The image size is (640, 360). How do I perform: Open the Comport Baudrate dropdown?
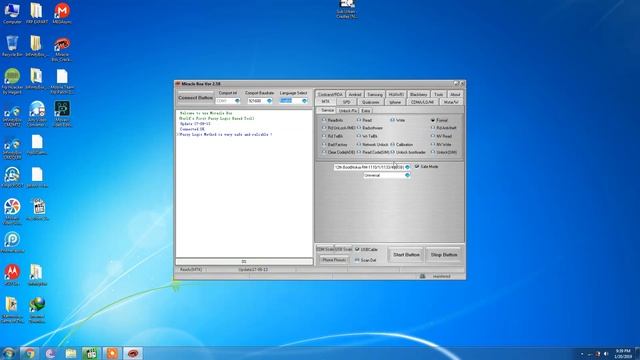point(269,101)
